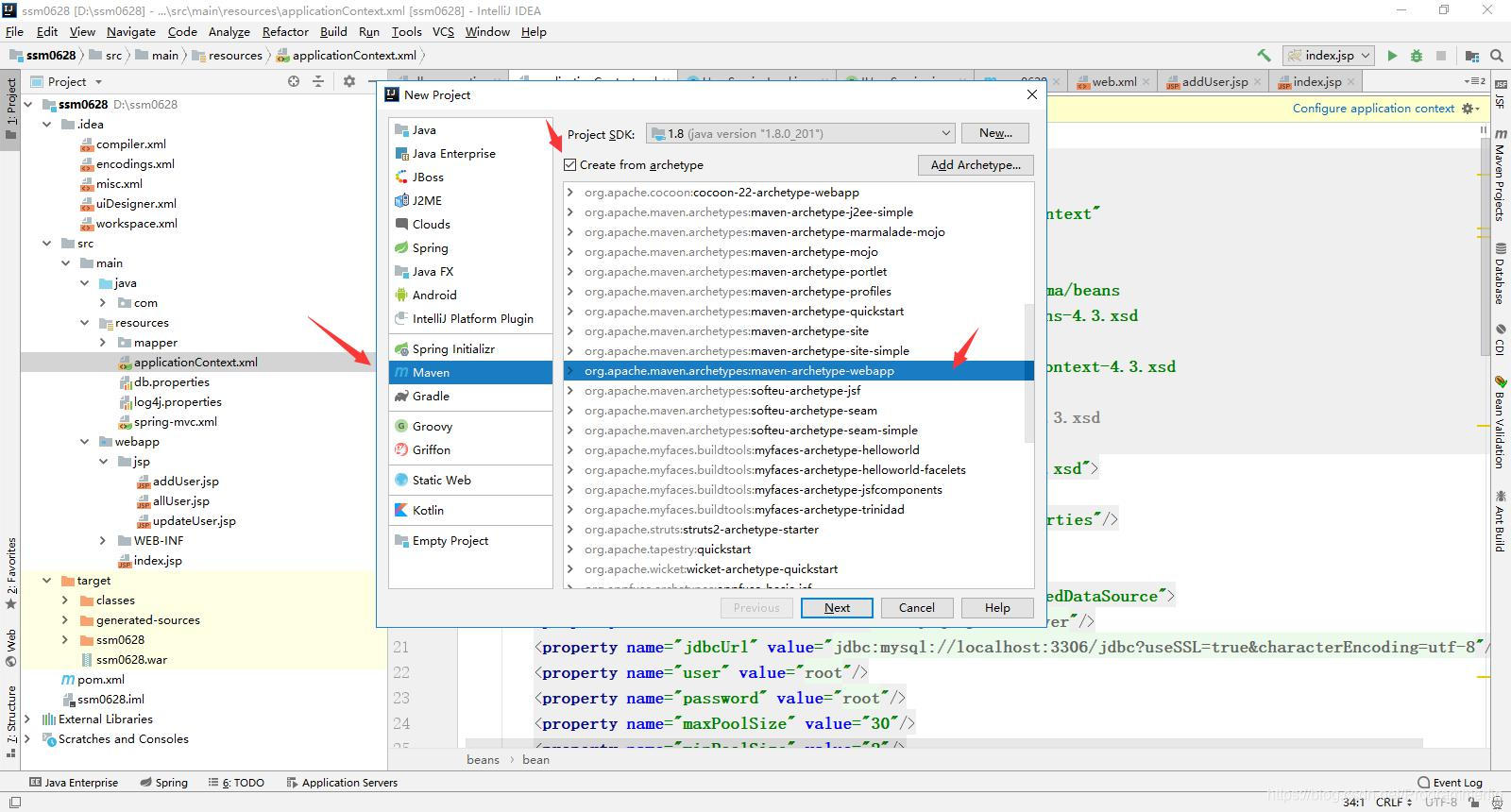Click the archetype list vertical scrollbar
1511x812 pixels.
(x=1028, y=373)
